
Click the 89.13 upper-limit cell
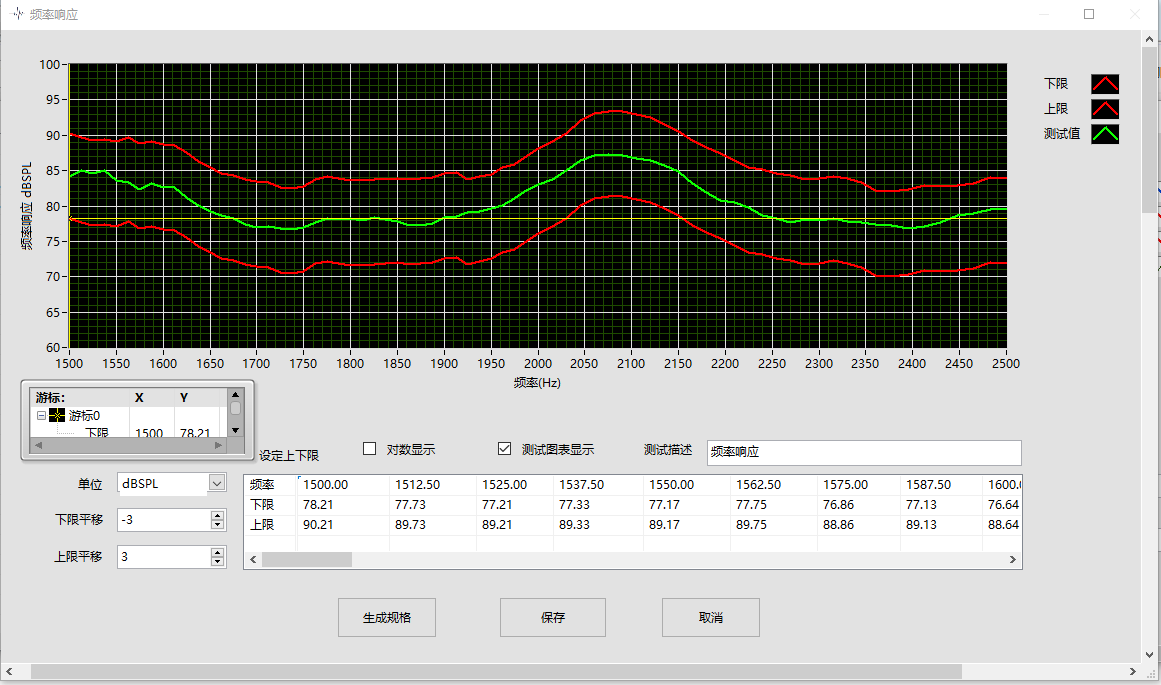(941, 524)
